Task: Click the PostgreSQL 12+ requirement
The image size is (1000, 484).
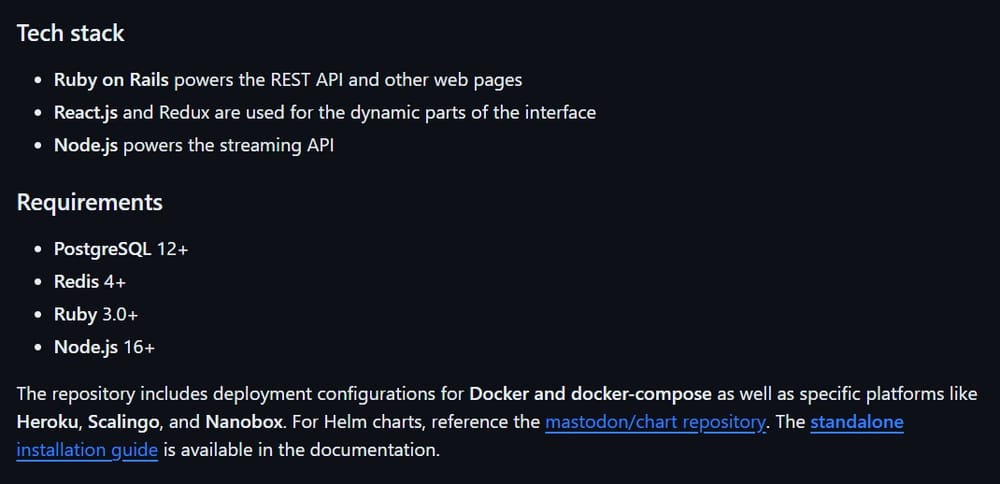Action: click(121, 249)
